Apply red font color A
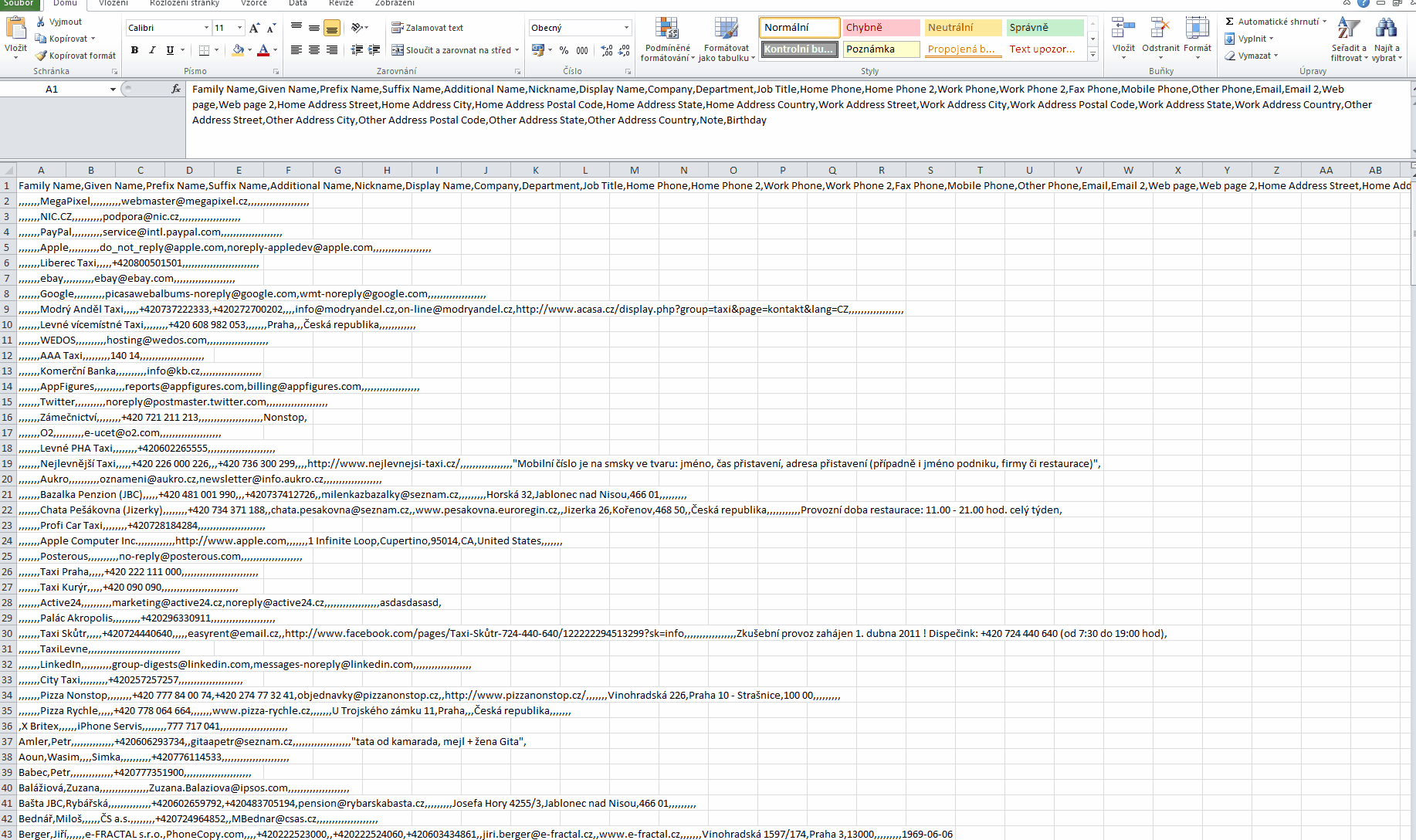 pyautogui.click(x=263, y=50)
